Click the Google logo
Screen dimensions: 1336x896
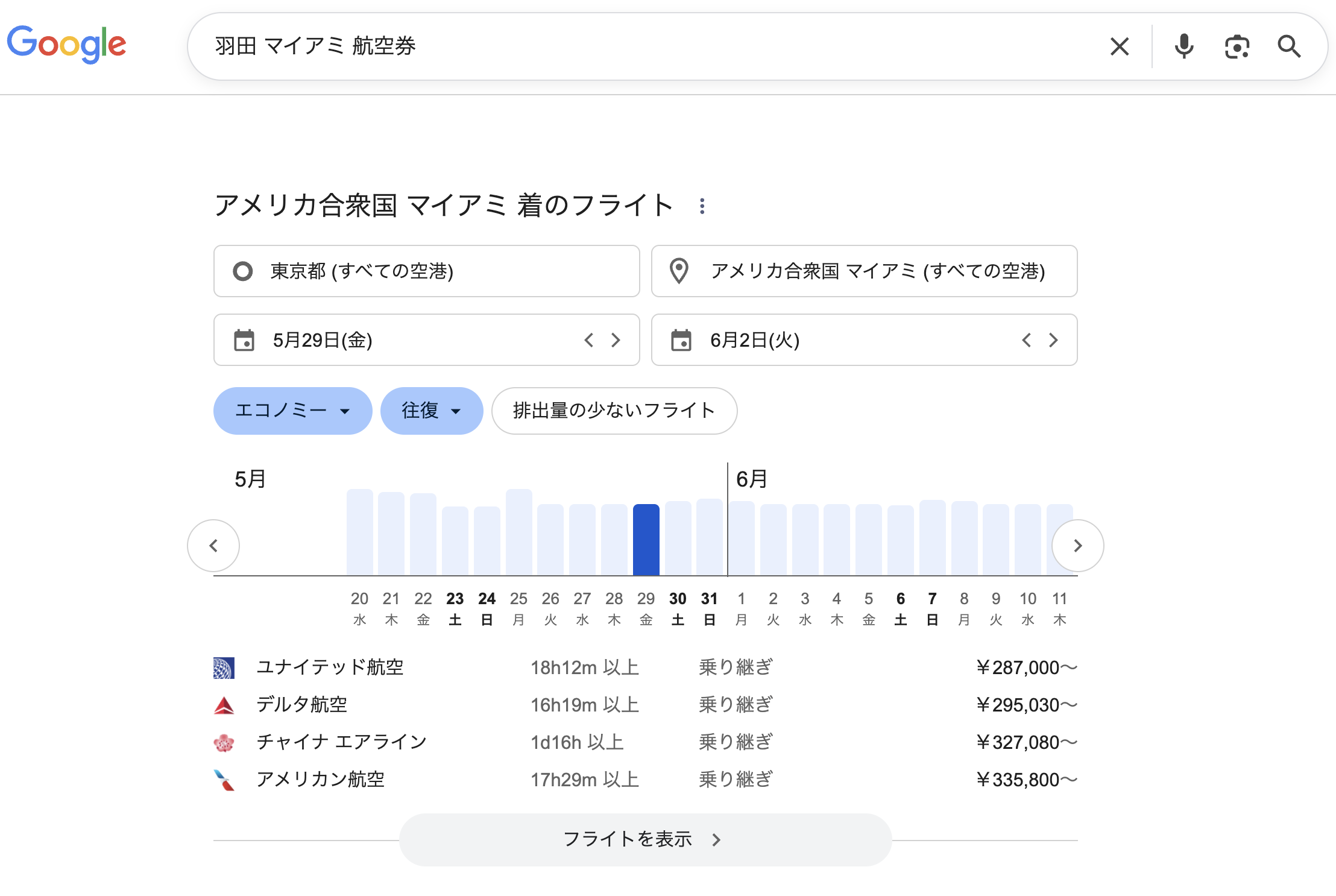[x=66, y=45]
